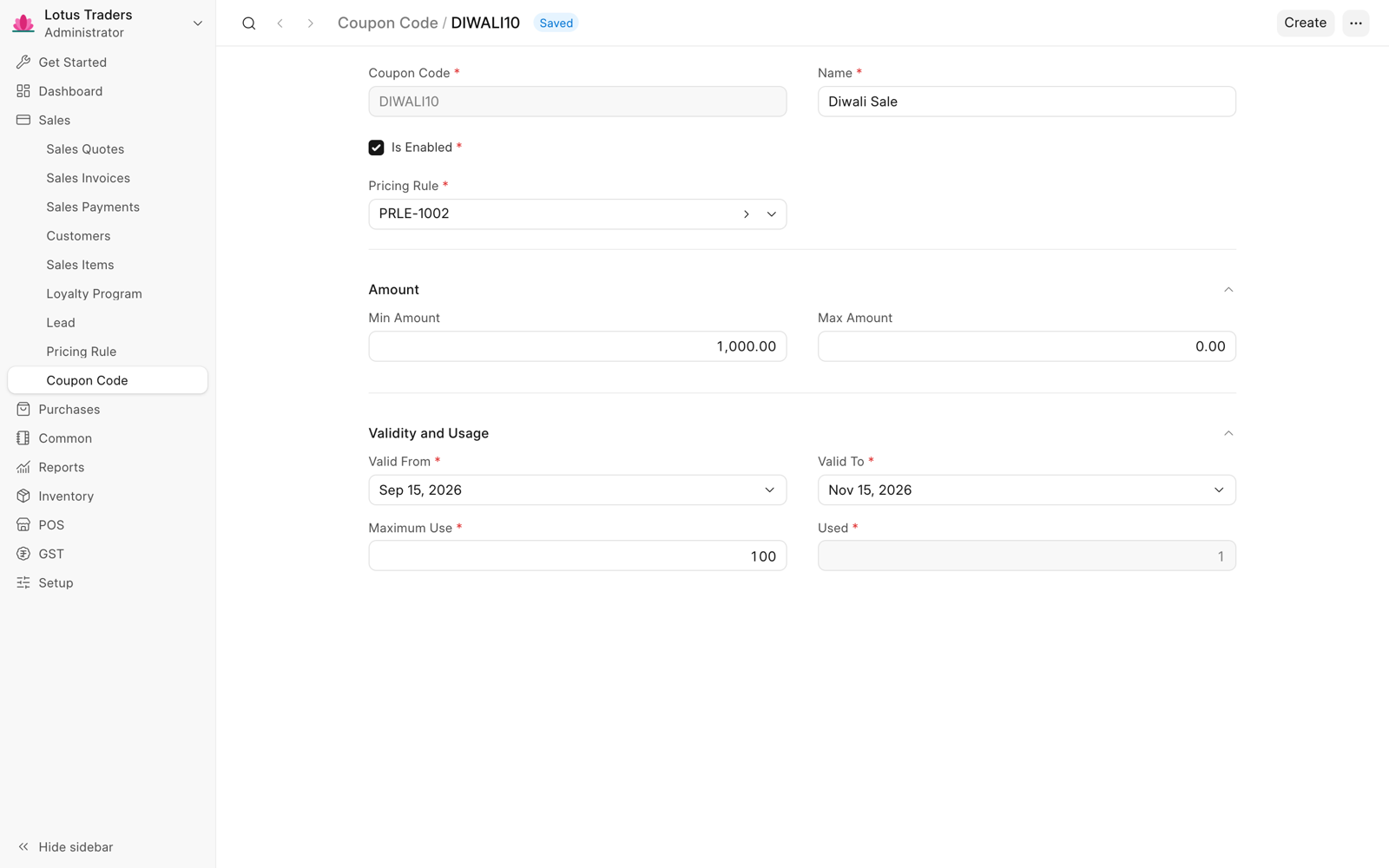Viewport: 1389px width, 868px height.
Task: Expand the Pricing Rule dropdown chevron
Action: 771,214
